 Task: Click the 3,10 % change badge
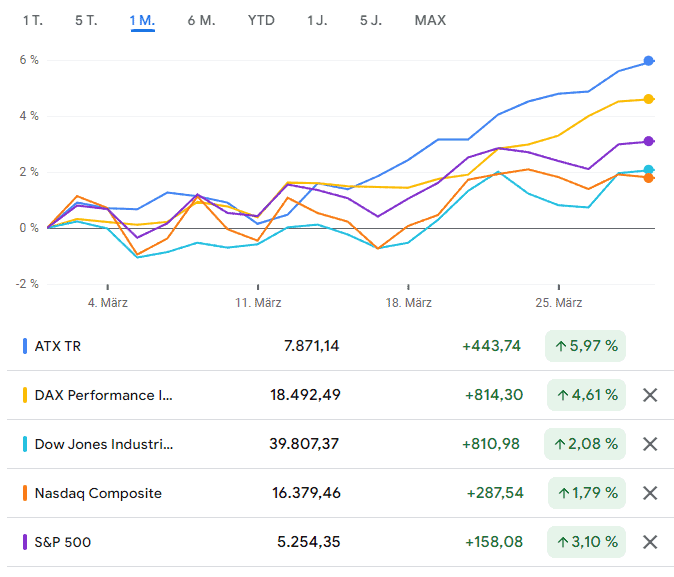click(x=586, y=542)
